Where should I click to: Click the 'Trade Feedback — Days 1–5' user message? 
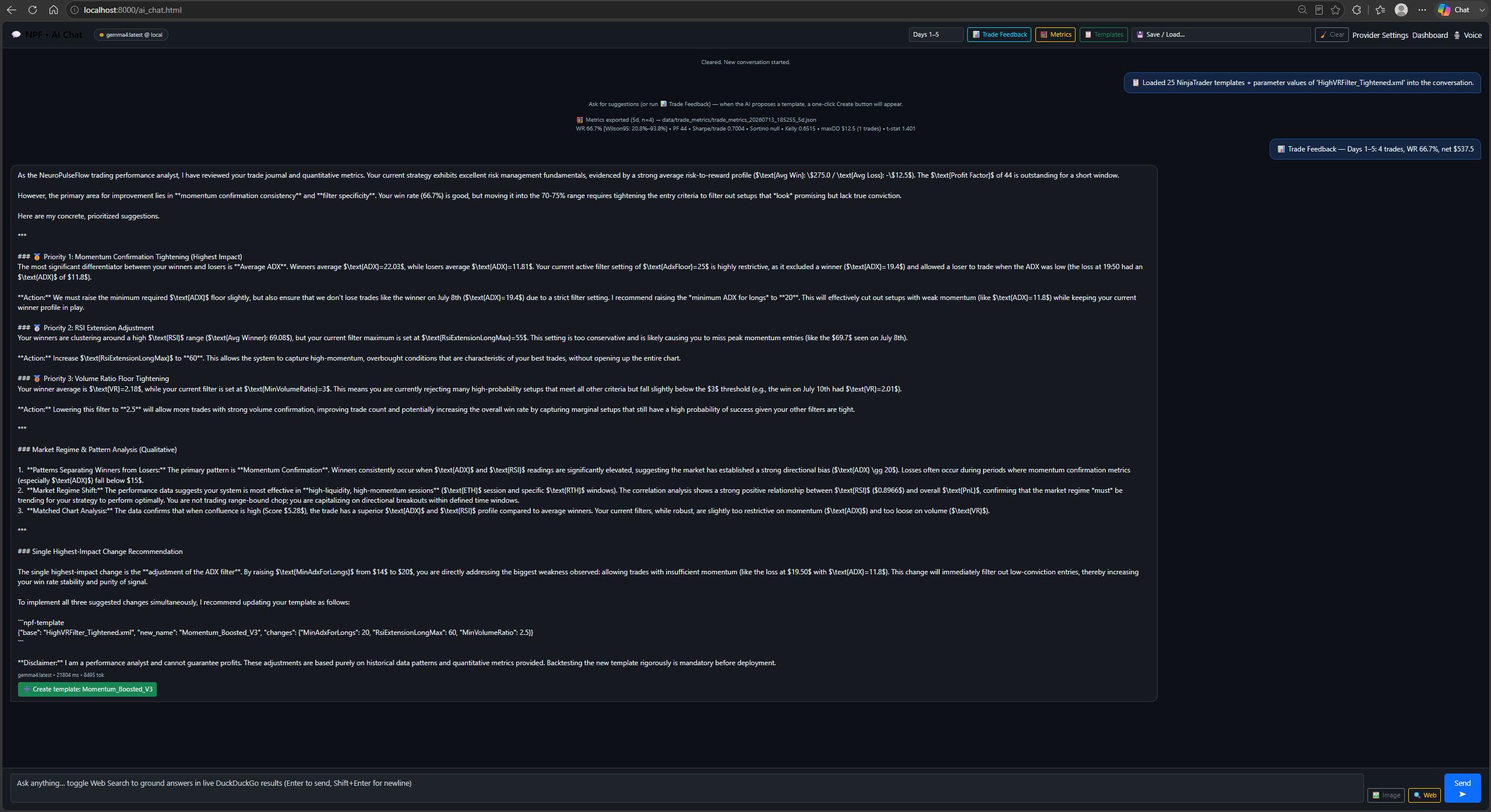click(1375, 149)
